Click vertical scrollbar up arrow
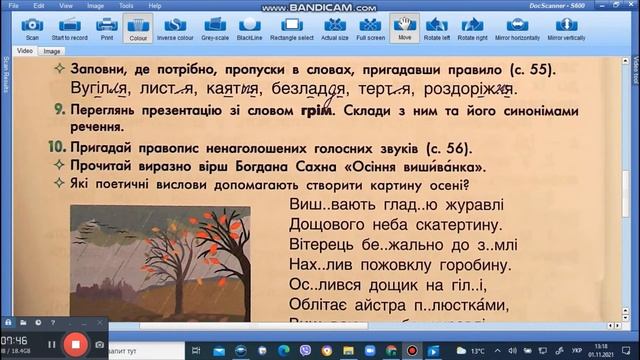 (x=625, y=61)
